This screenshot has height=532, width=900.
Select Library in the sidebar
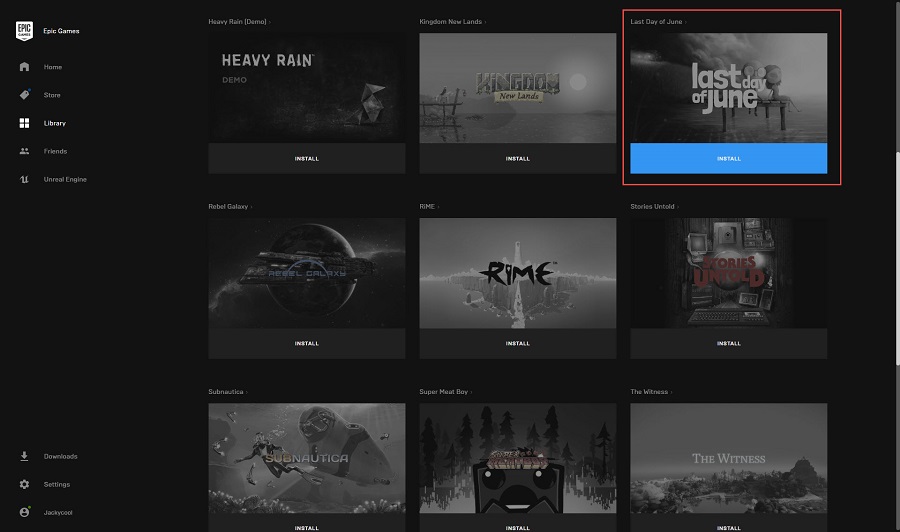(x=55, y=123)
